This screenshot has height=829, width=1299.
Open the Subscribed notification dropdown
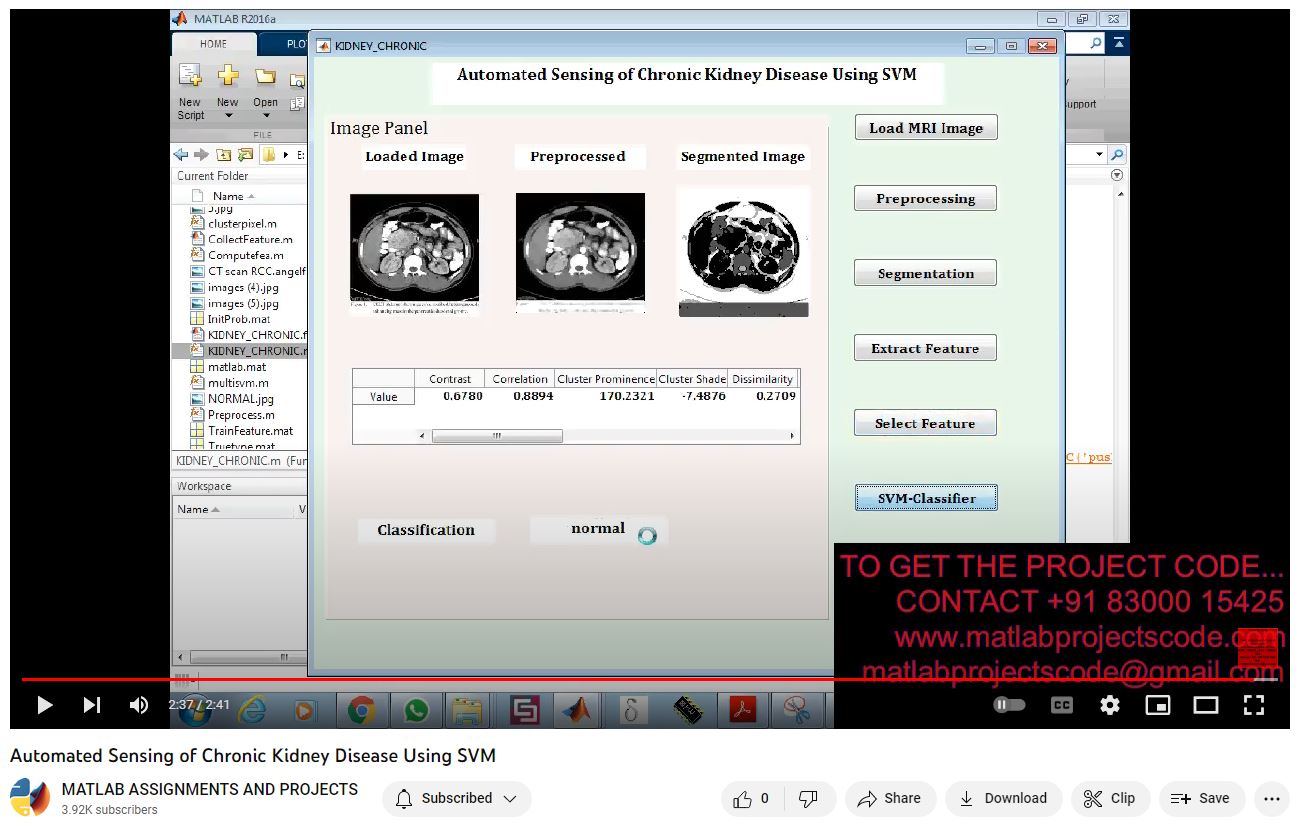(x=457, y=798)
